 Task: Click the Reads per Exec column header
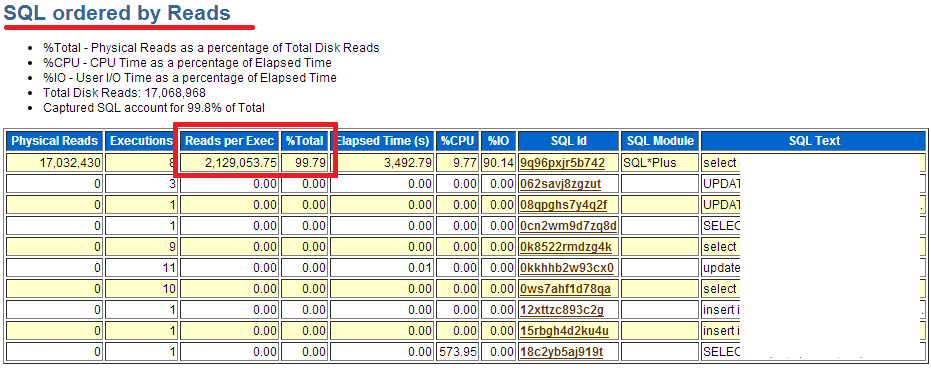click(x=230, y=141)
